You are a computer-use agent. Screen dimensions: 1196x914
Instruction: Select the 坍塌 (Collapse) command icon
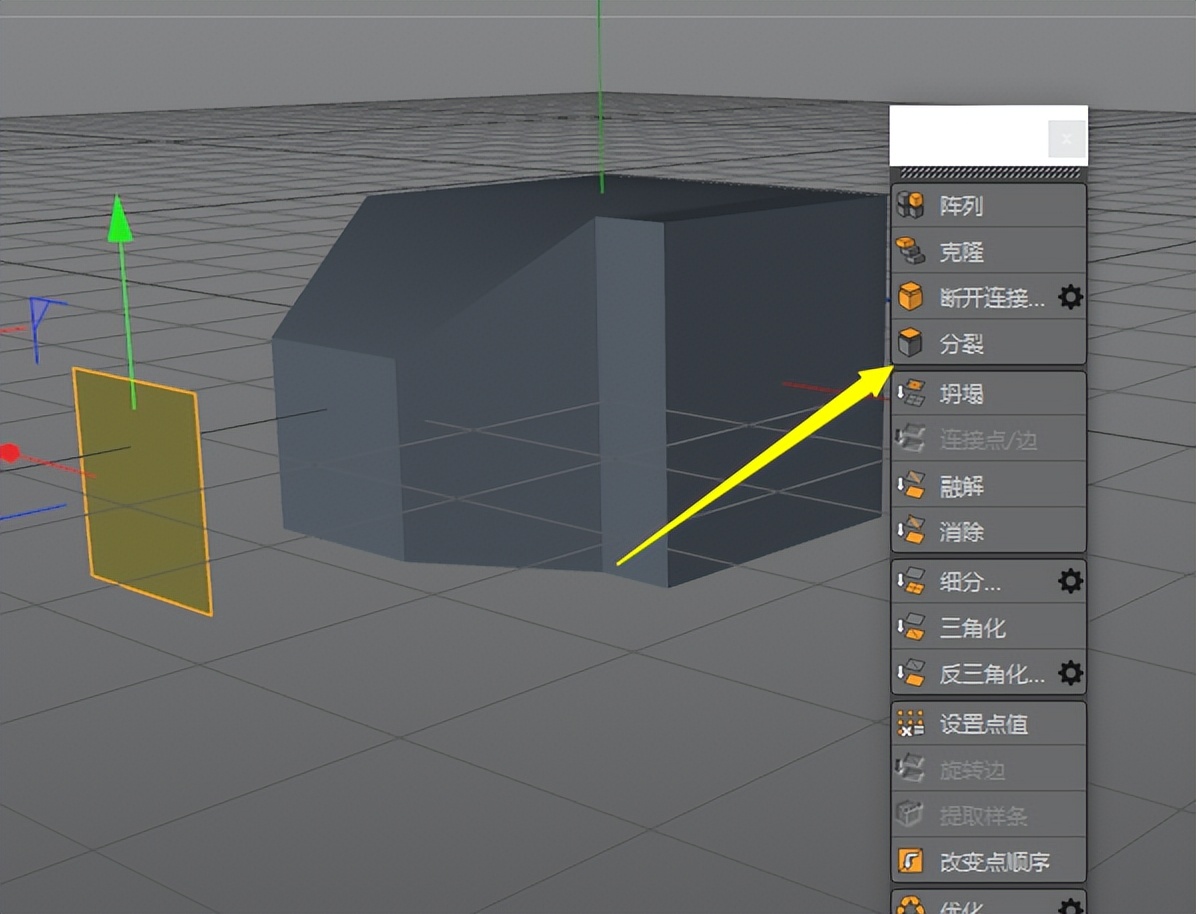(911, 393)
